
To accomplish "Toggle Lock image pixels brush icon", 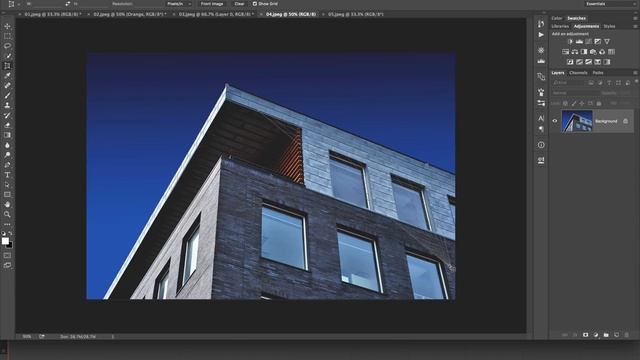I will click(574, 104).
